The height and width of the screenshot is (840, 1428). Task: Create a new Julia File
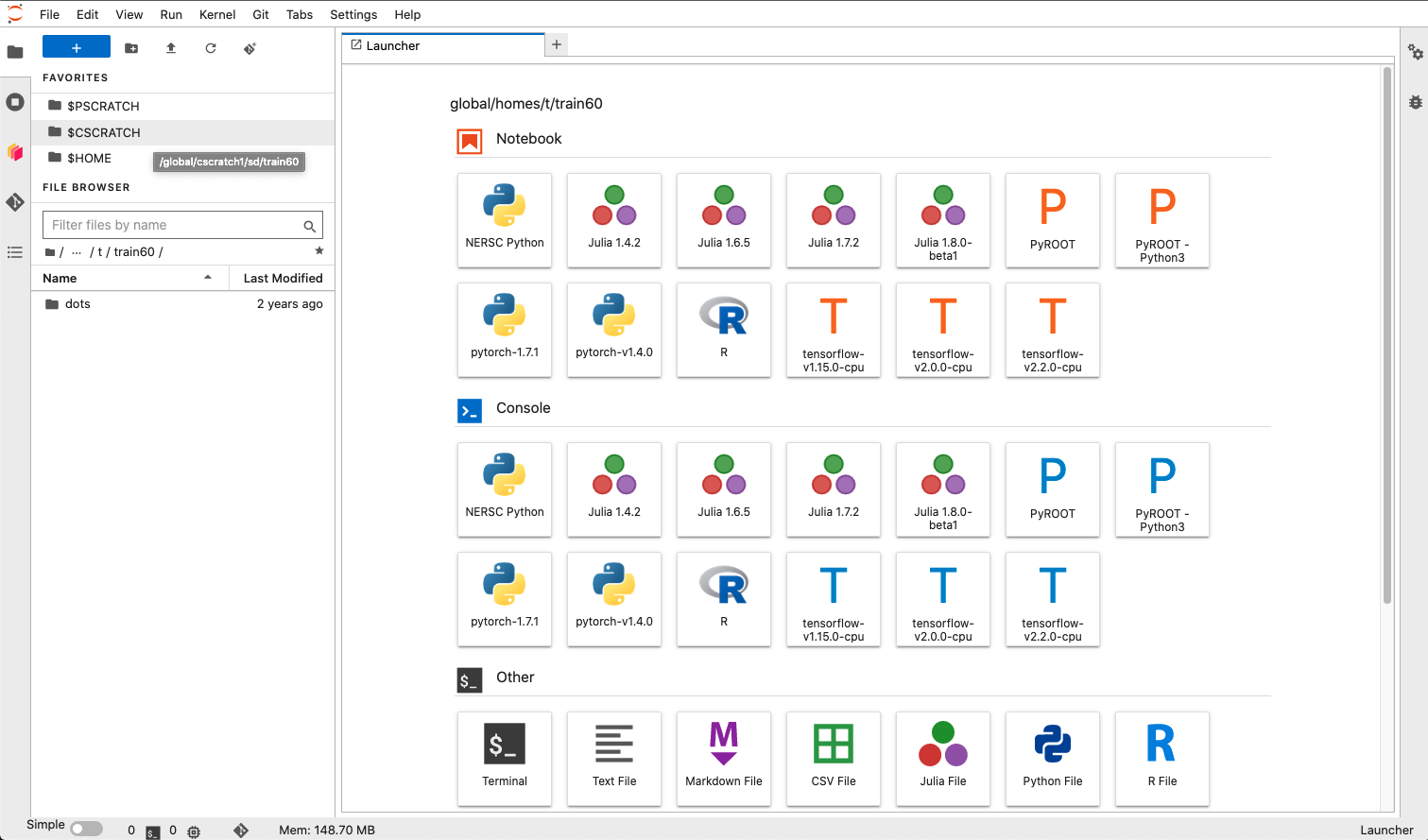pyautogui.click(x=943, y=759)
